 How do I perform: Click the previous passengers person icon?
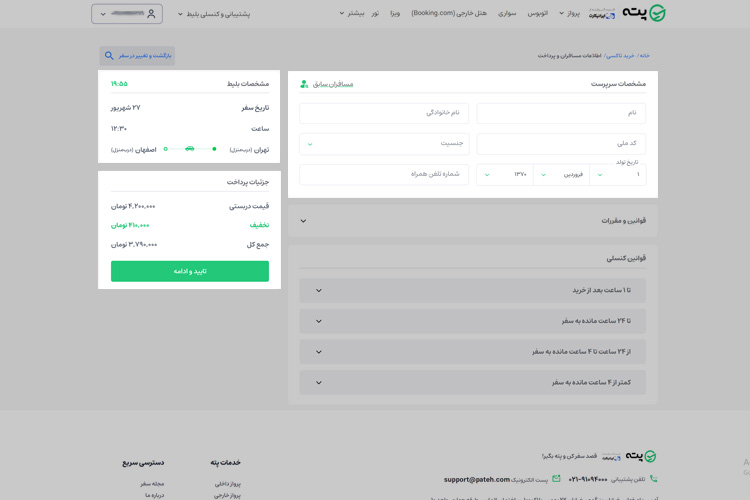click(x=304, y=84)
